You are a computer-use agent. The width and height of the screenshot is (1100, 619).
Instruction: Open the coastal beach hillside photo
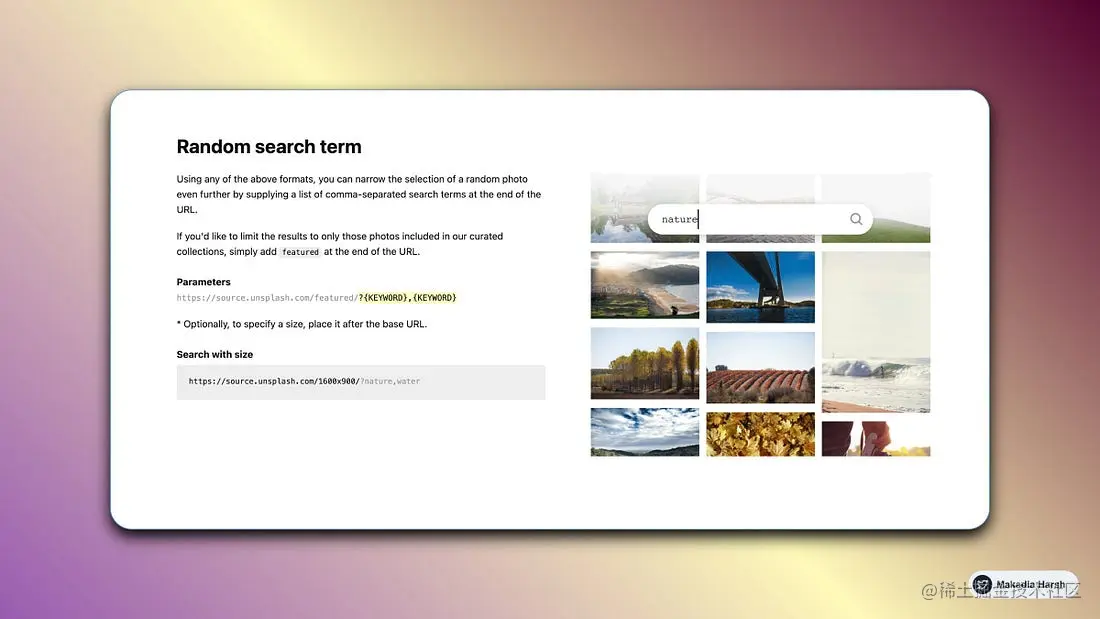point(645,285)
